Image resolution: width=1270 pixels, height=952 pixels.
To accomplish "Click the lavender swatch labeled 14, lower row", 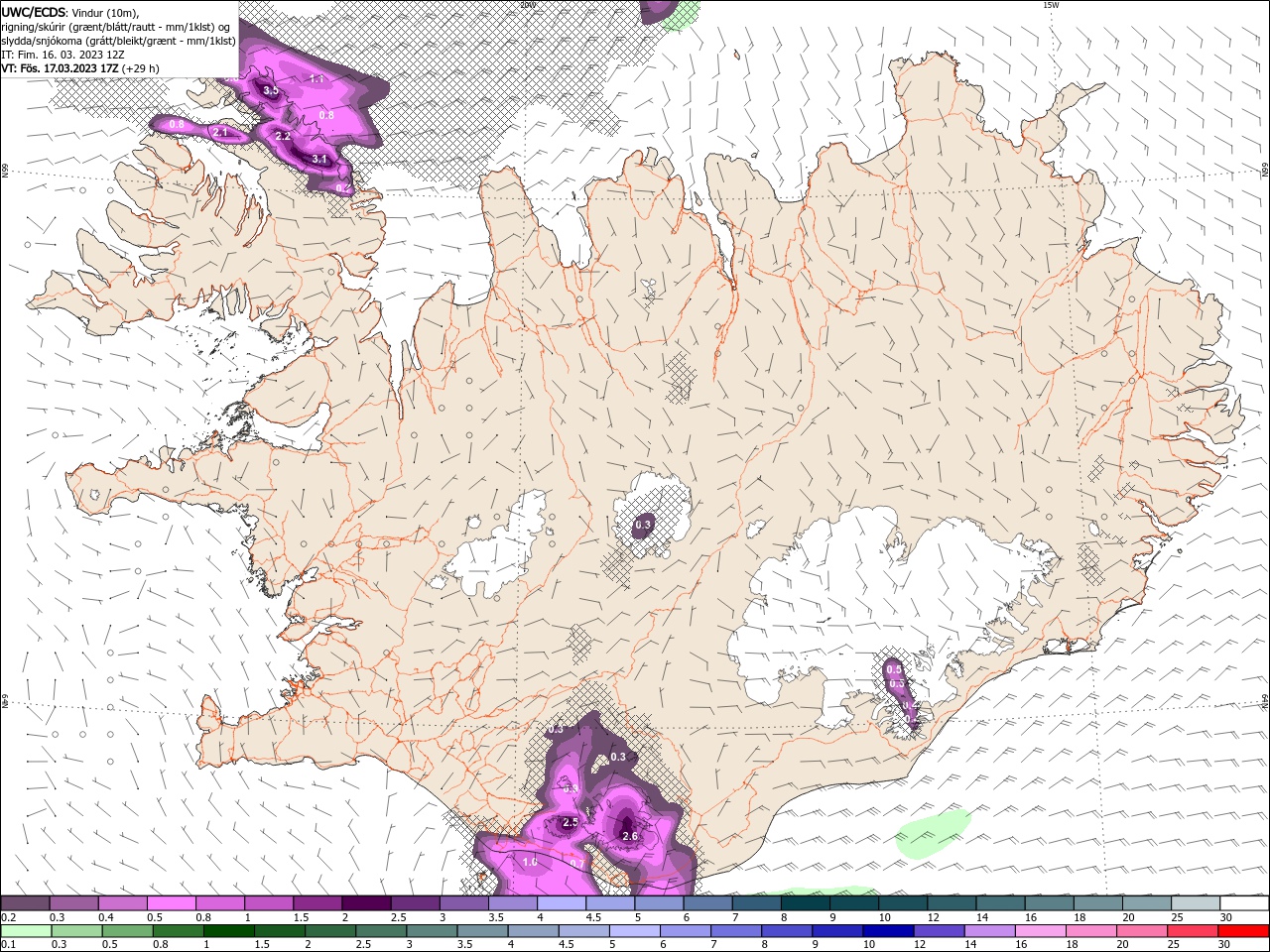I will (x=989, y=931).
